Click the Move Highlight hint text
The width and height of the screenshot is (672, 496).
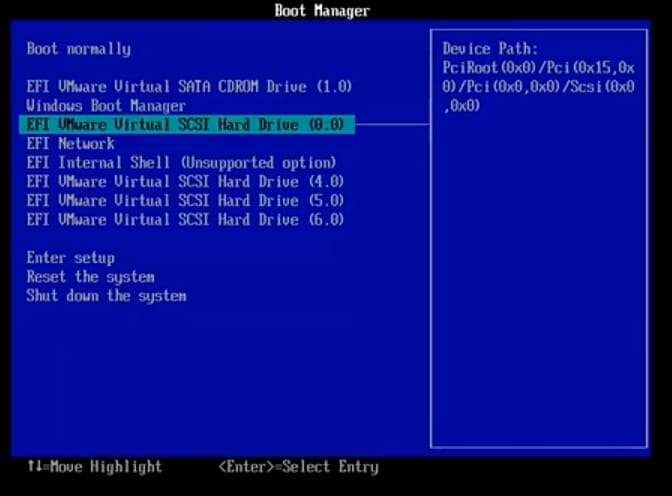tap(95, 466)
